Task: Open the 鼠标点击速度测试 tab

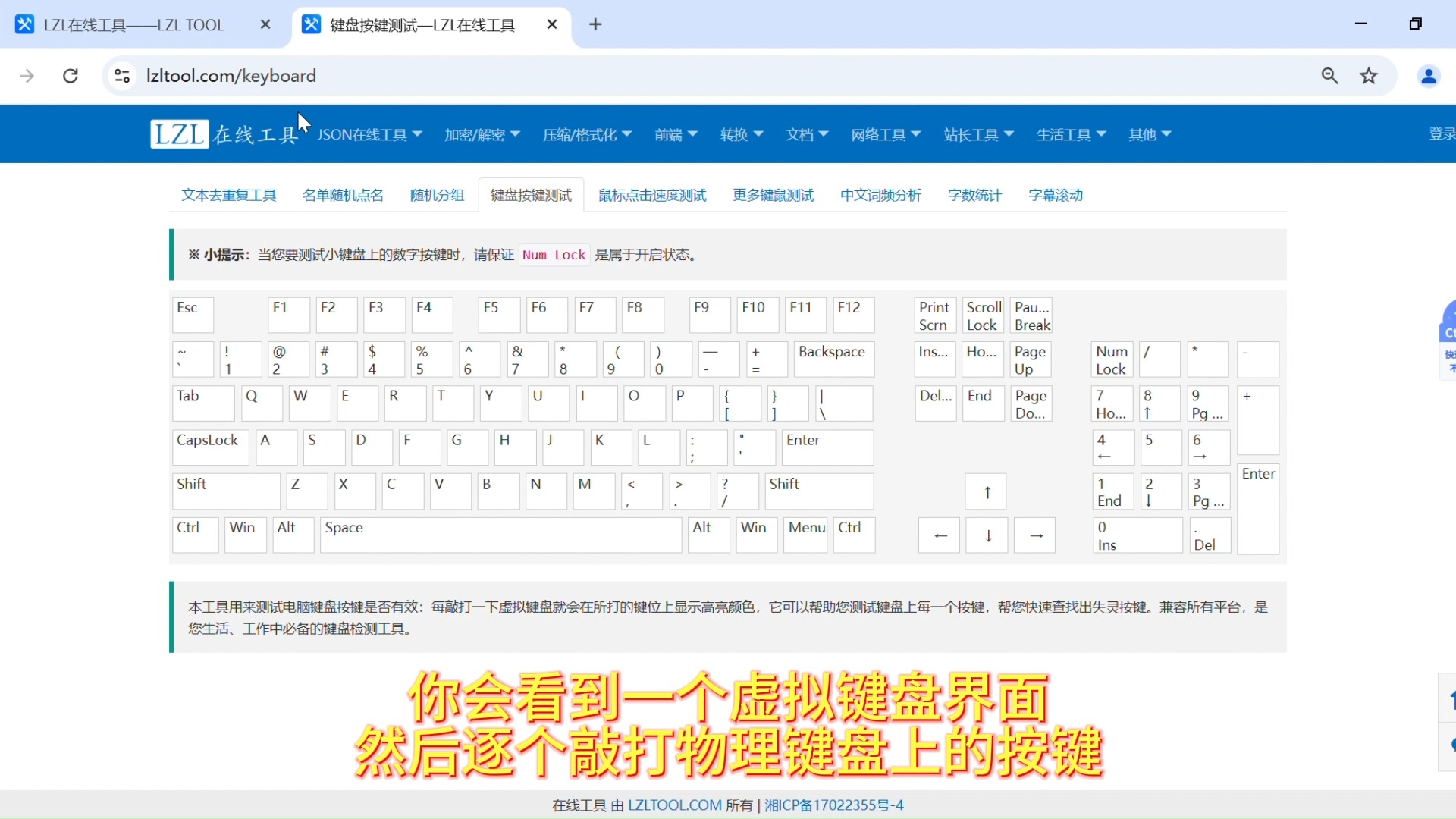Action: [x=652, y=195]
